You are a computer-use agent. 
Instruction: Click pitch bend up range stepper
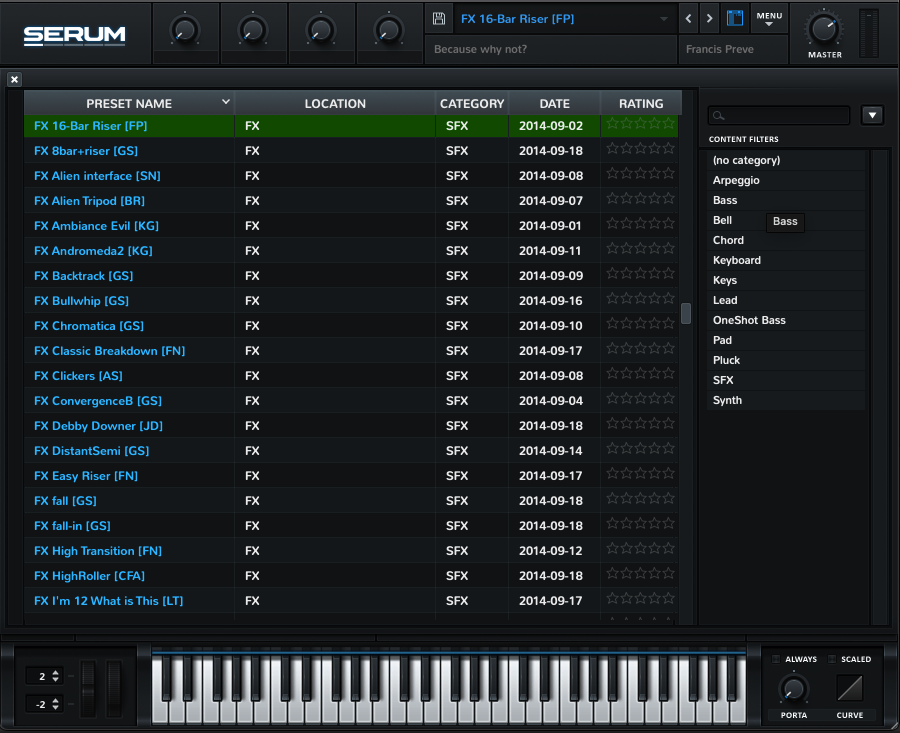point(56,676)
